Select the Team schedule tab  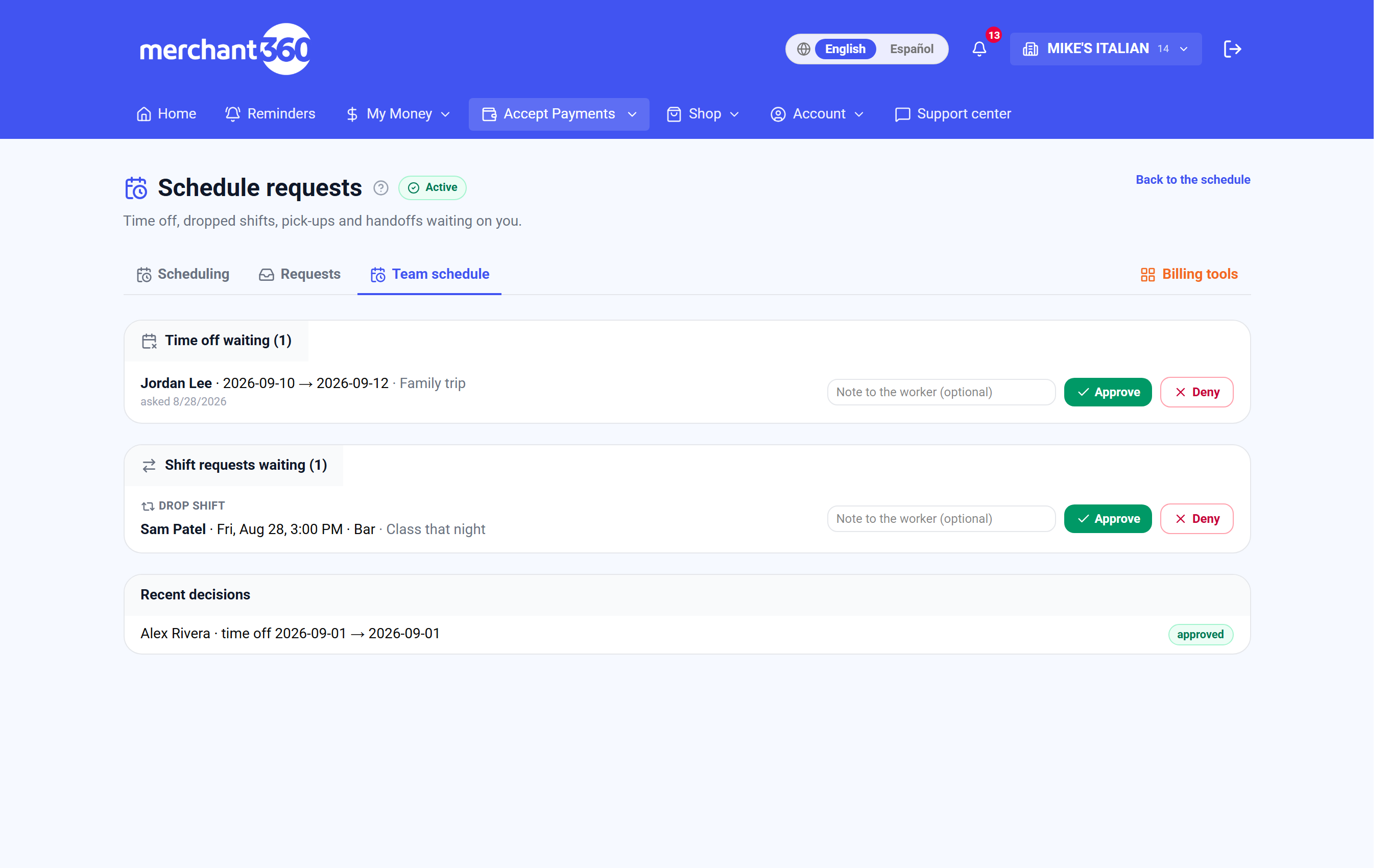[429, 274]
